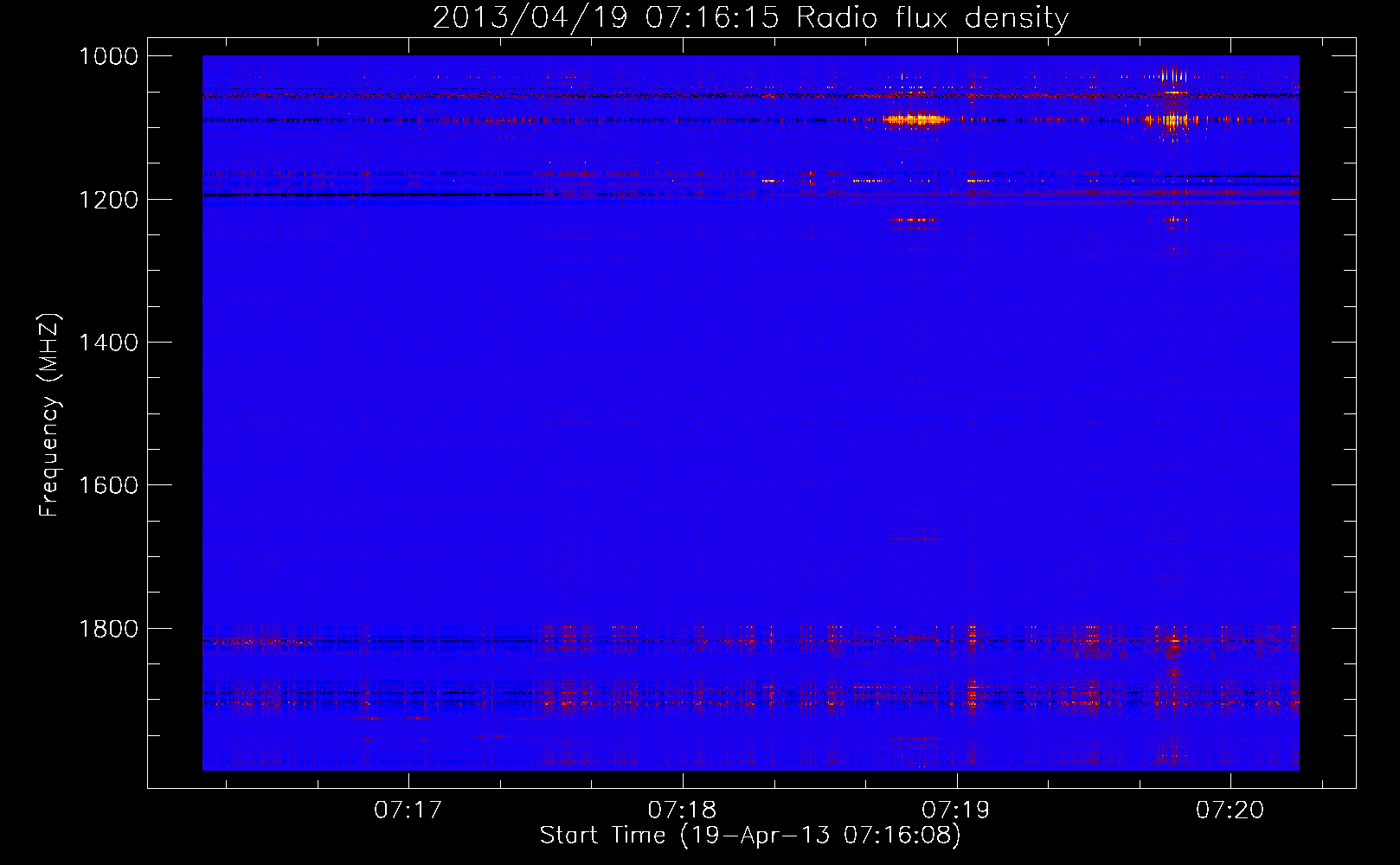The image size is (1400, 865).
Task: Click the small red burst below 1200 MHz near 07:19
Action: (915, 220)
